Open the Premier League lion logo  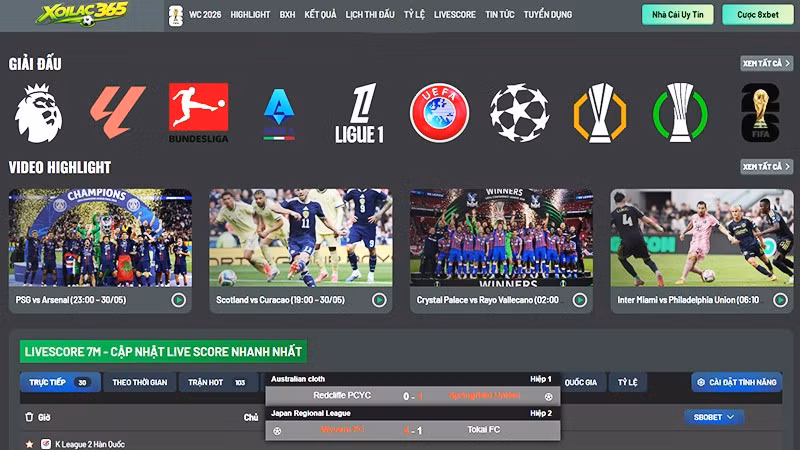[38, 113]
